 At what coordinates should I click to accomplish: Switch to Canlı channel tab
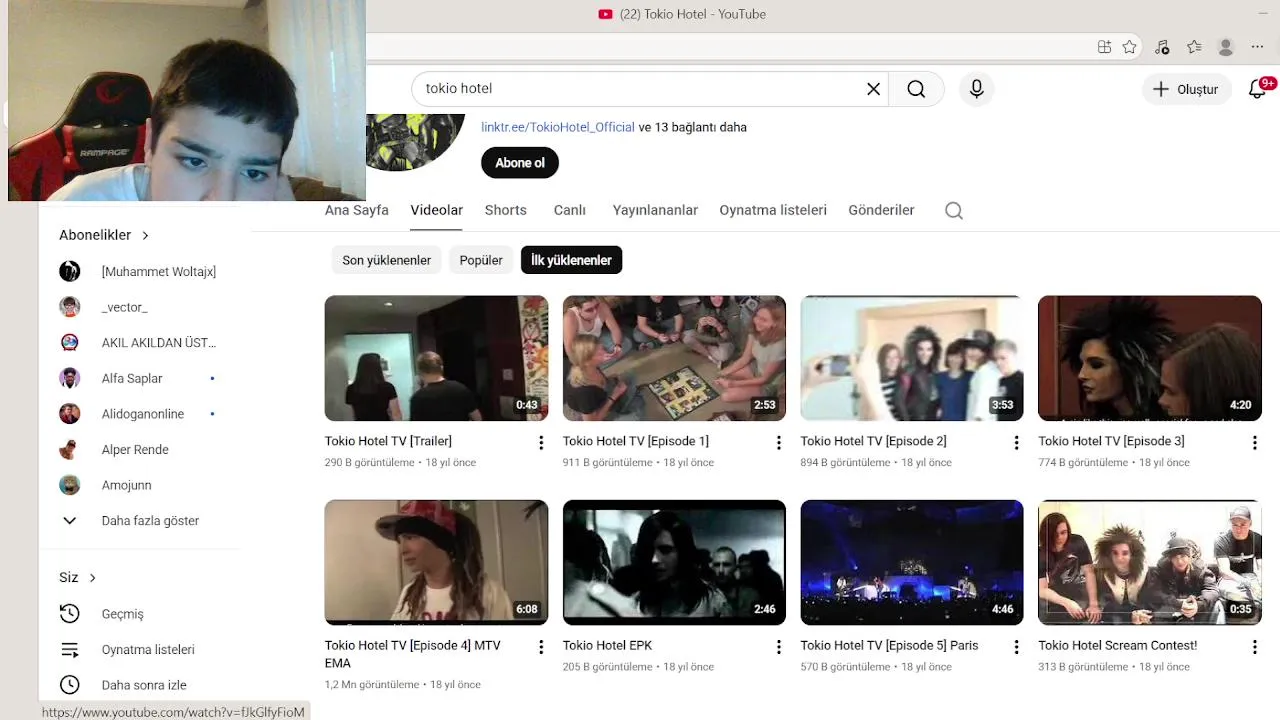point(570,210)
